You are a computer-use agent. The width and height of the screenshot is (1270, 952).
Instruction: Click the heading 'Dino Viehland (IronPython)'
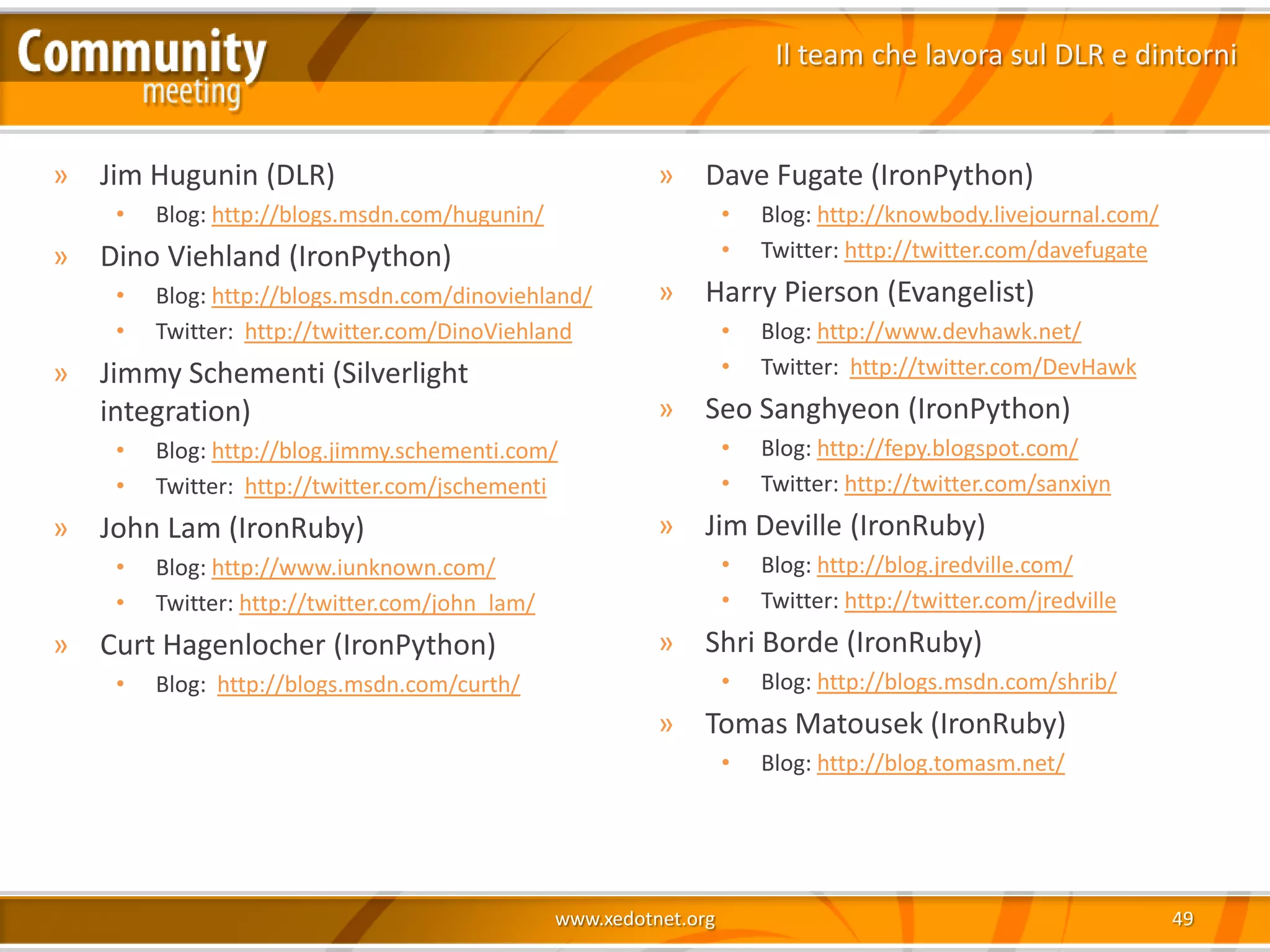pos(276,257)
